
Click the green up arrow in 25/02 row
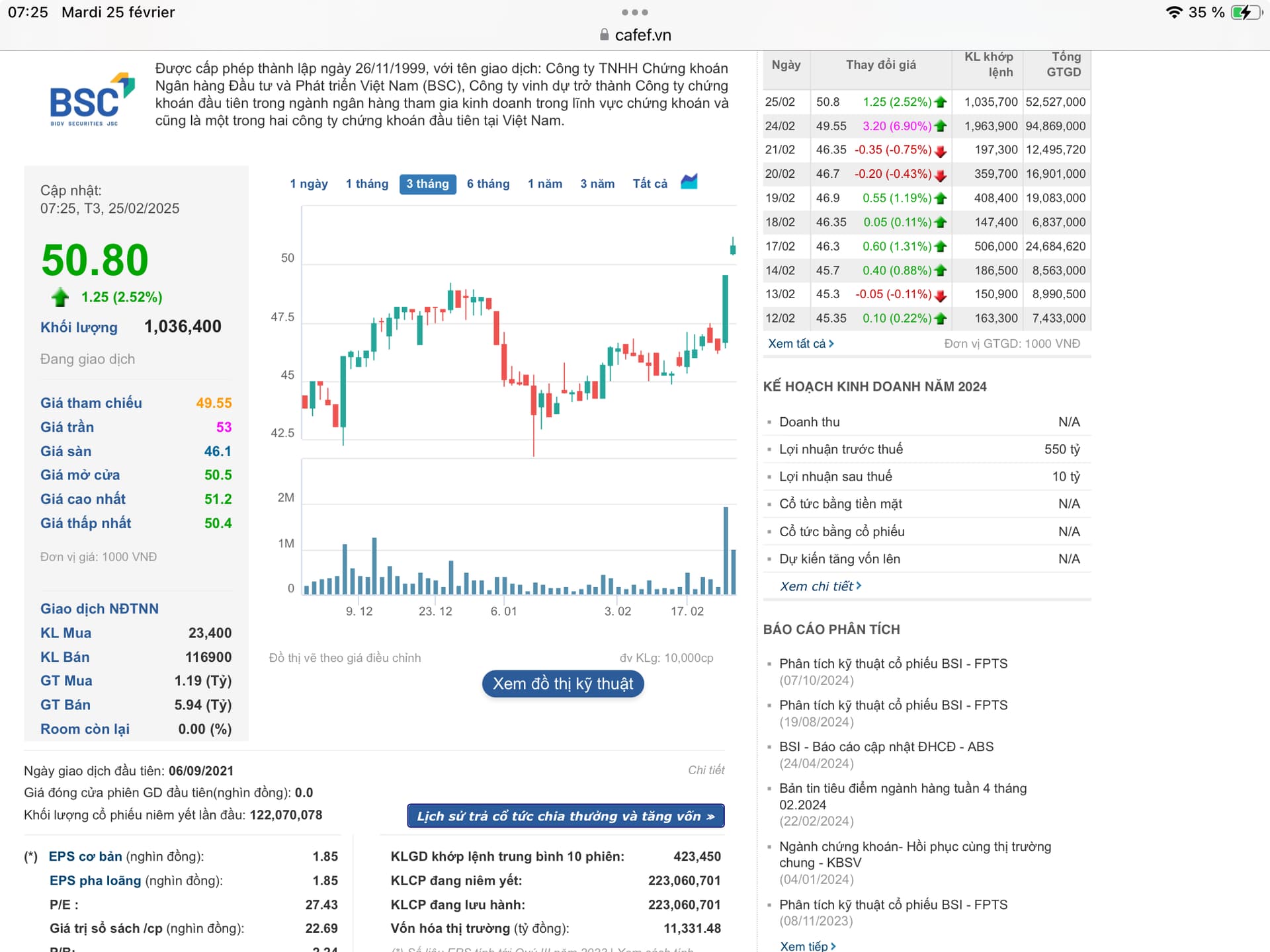941,102
